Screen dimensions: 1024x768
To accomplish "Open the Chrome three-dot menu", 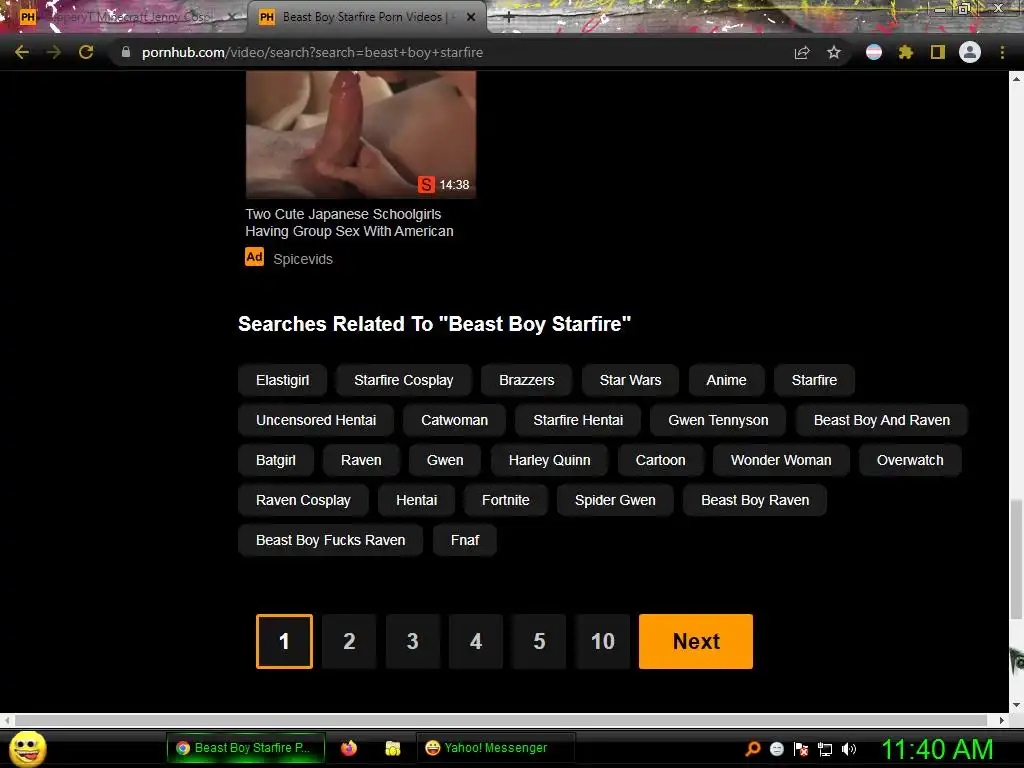I will (x=1002, y=52).
